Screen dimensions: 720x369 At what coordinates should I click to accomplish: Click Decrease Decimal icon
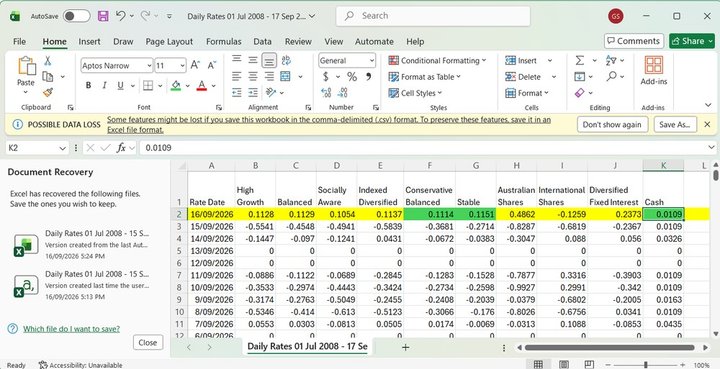coord(343,93)
